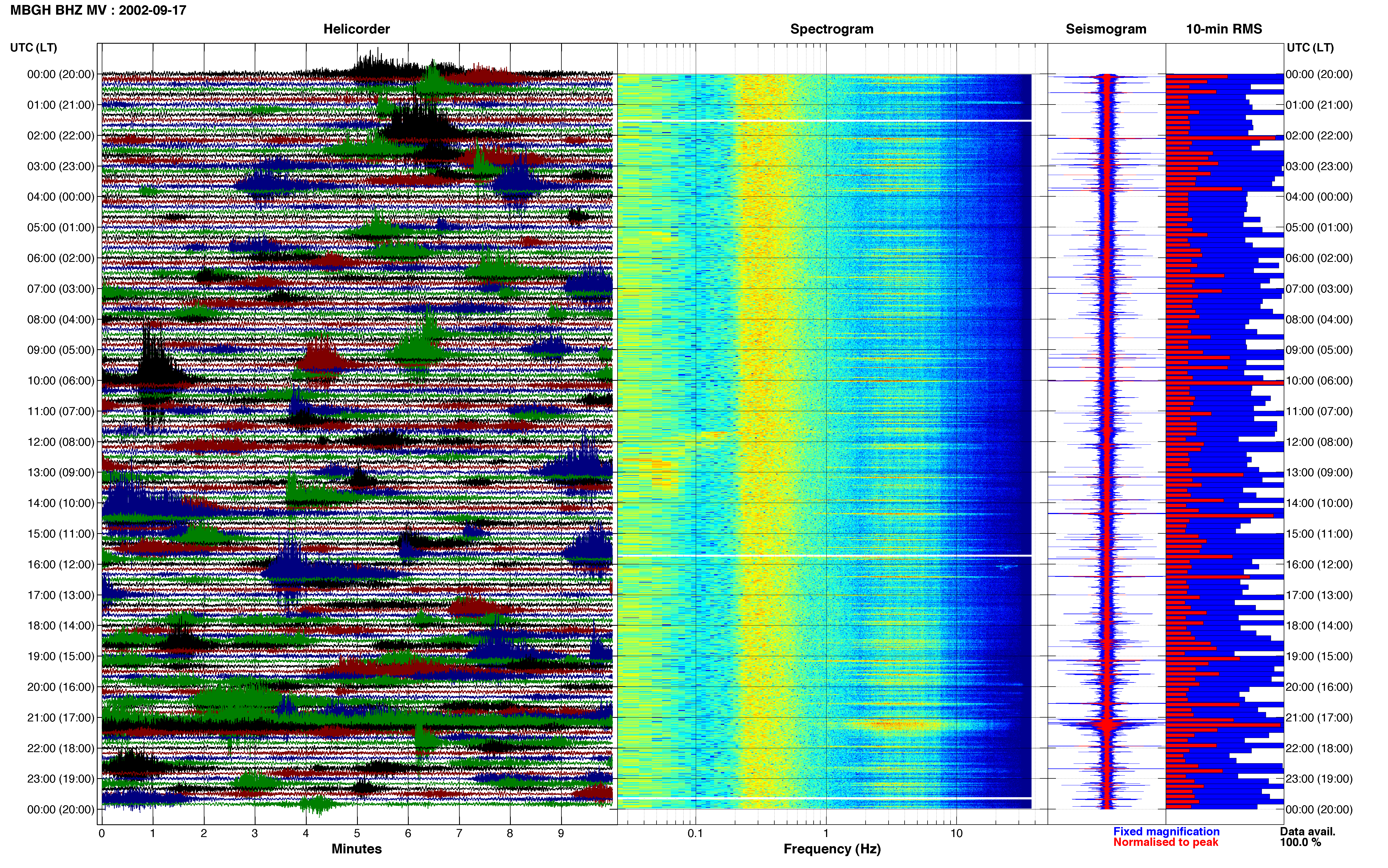Viewport: 1388px width, 868px height.
Task: Click the left '08:00 (04:00)' time label
Action: (61, 319)
